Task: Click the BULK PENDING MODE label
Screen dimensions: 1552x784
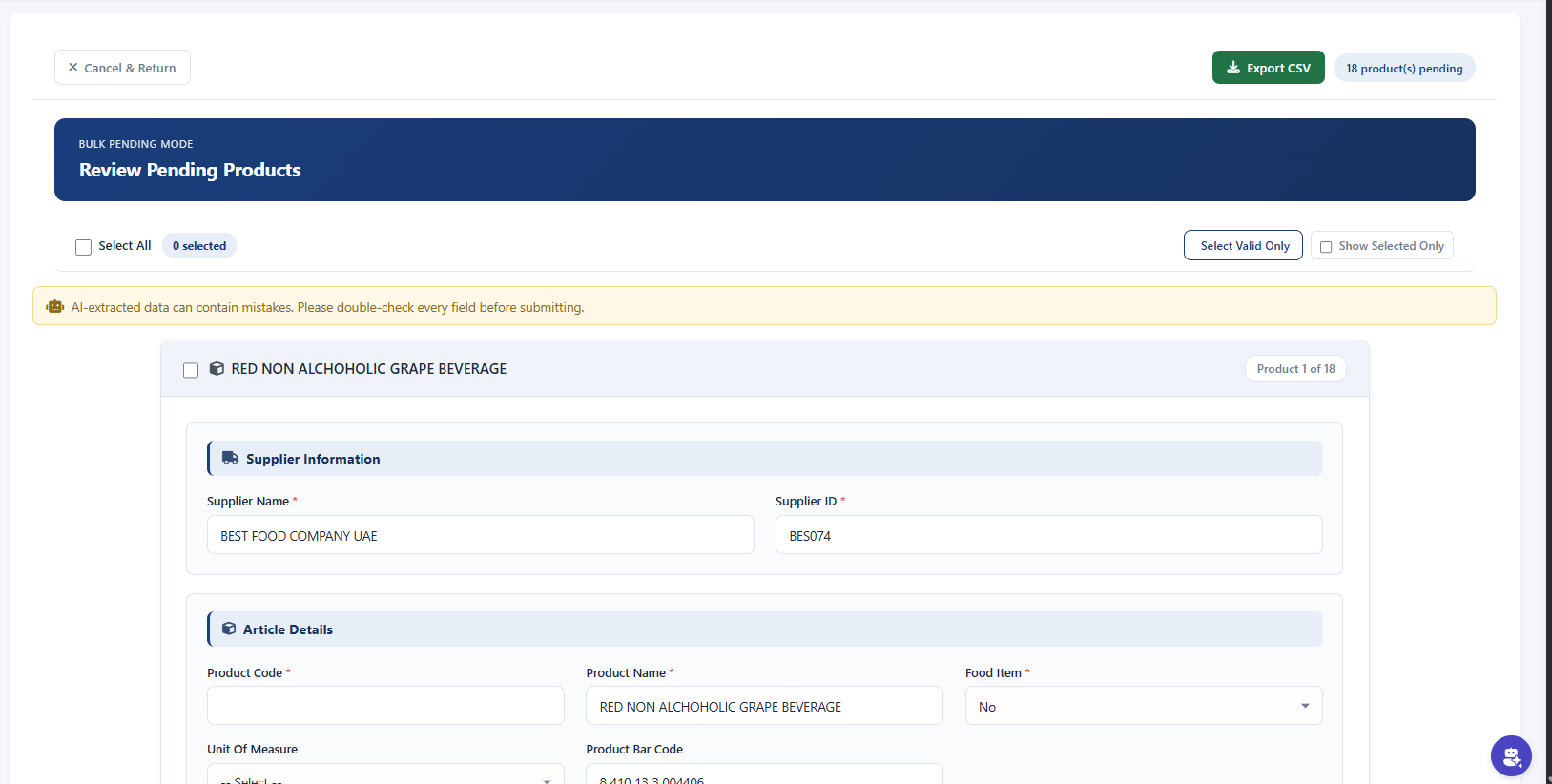Action: 135,144
